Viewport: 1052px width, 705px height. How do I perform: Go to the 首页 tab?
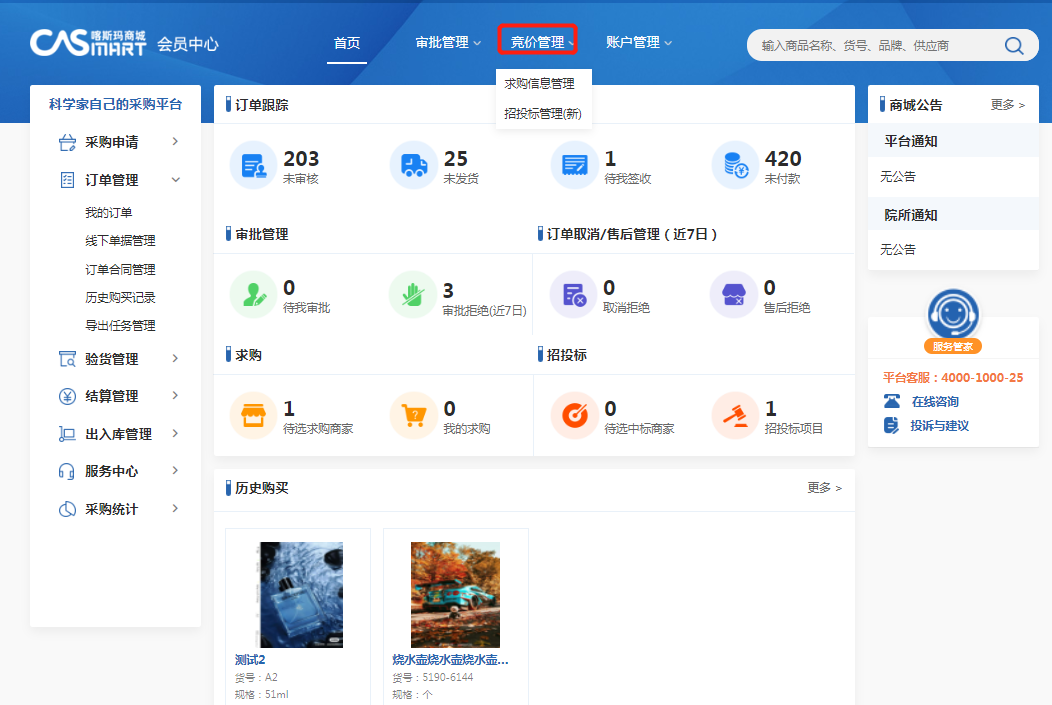click(x=346, y=42)
